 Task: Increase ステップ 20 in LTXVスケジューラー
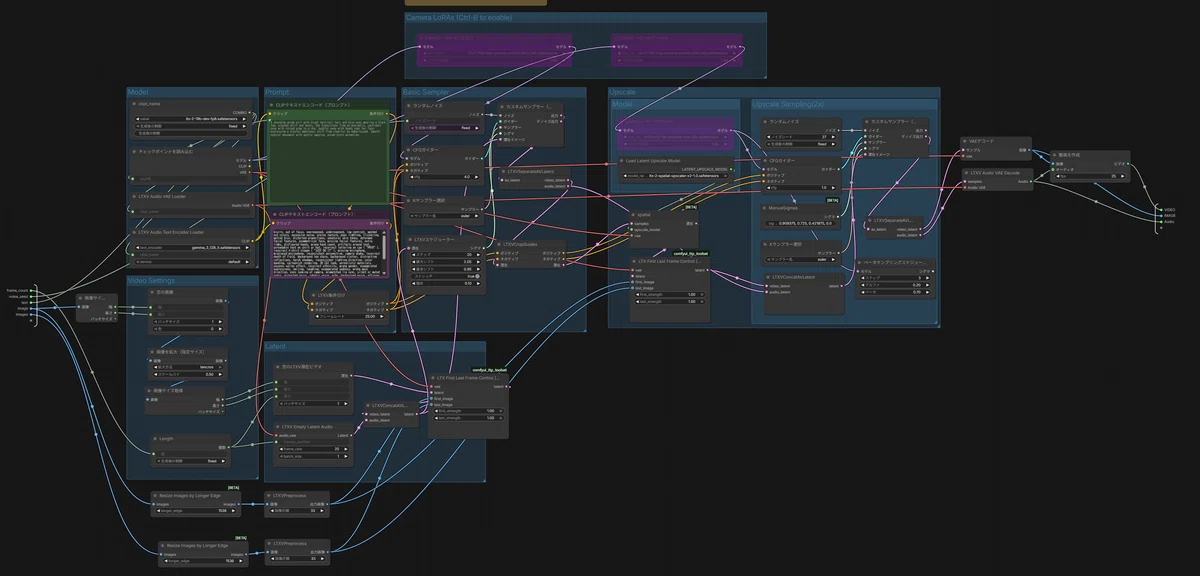tap(477, 255)
